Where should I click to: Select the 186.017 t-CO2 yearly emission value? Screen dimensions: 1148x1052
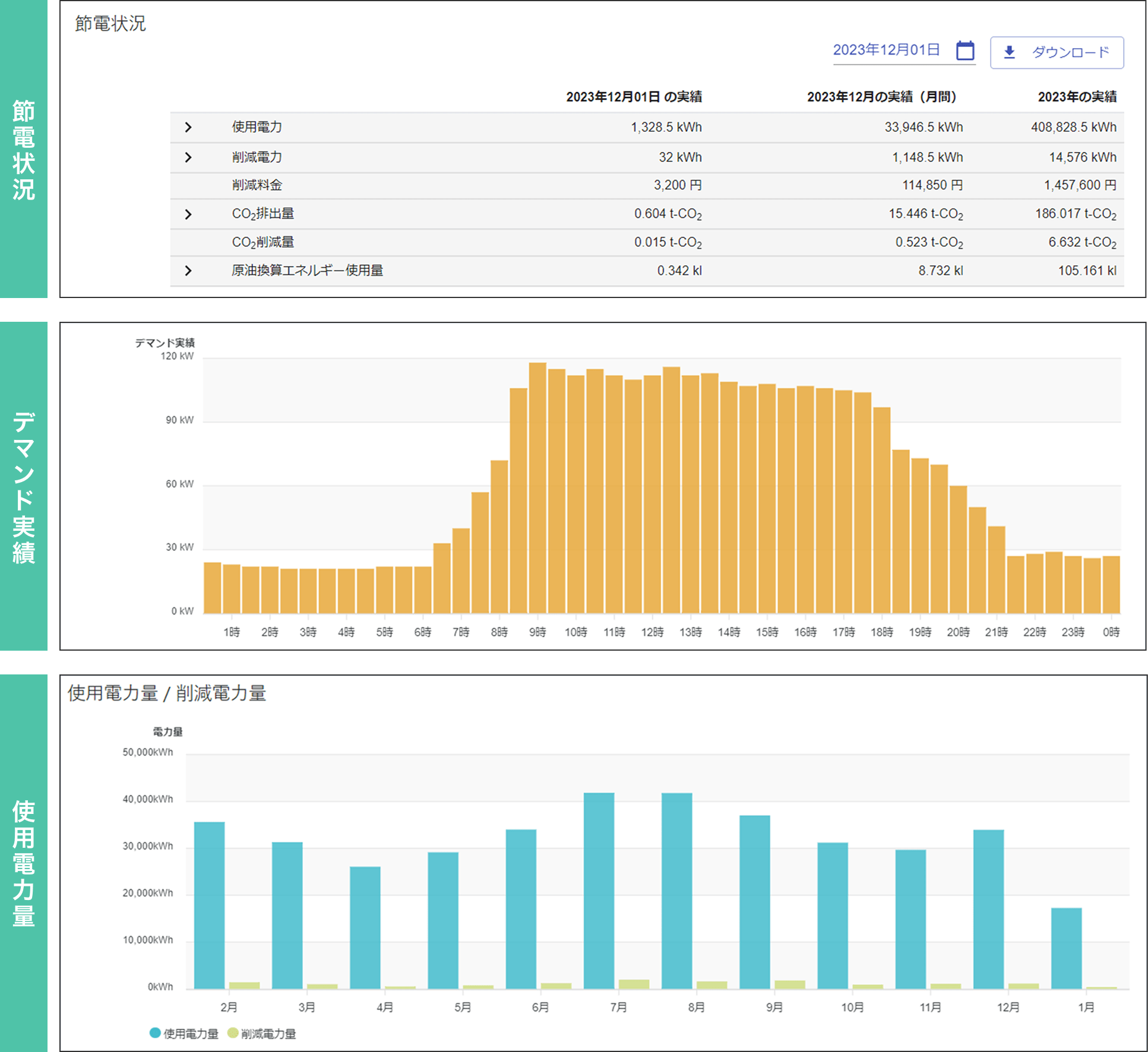tap(1076, 214)
